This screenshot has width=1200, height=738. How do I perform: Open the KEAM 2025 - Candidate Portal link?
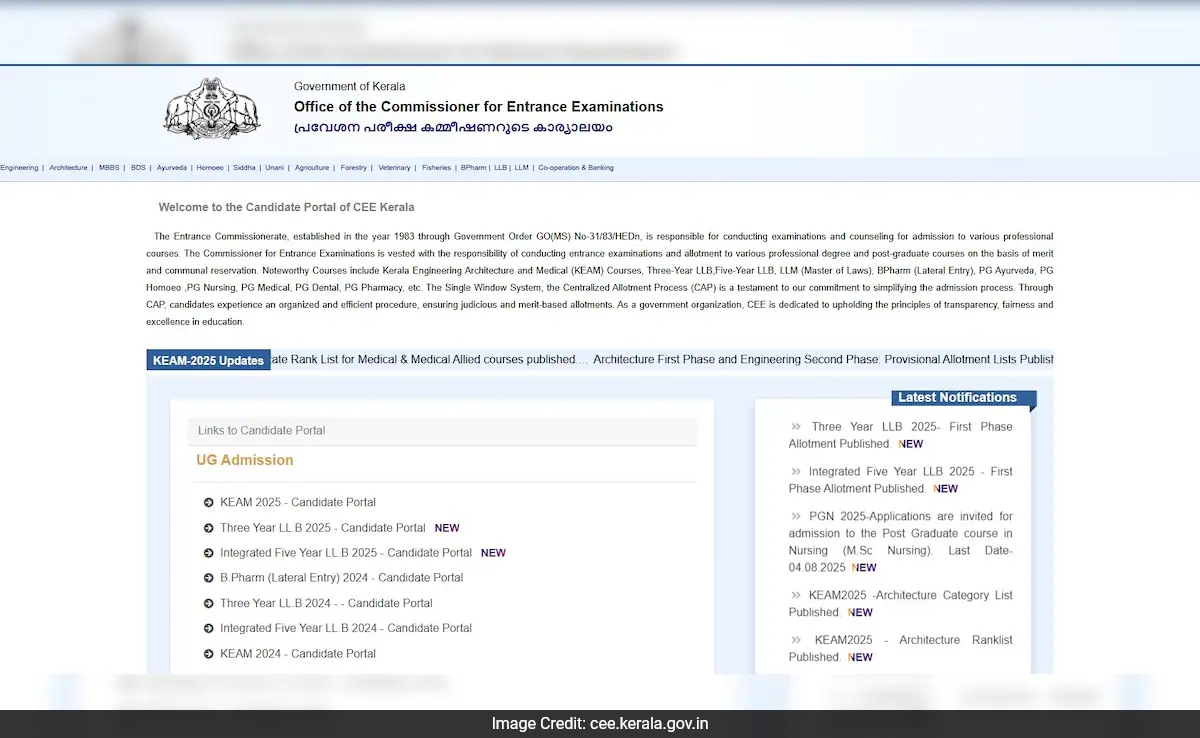297,502
